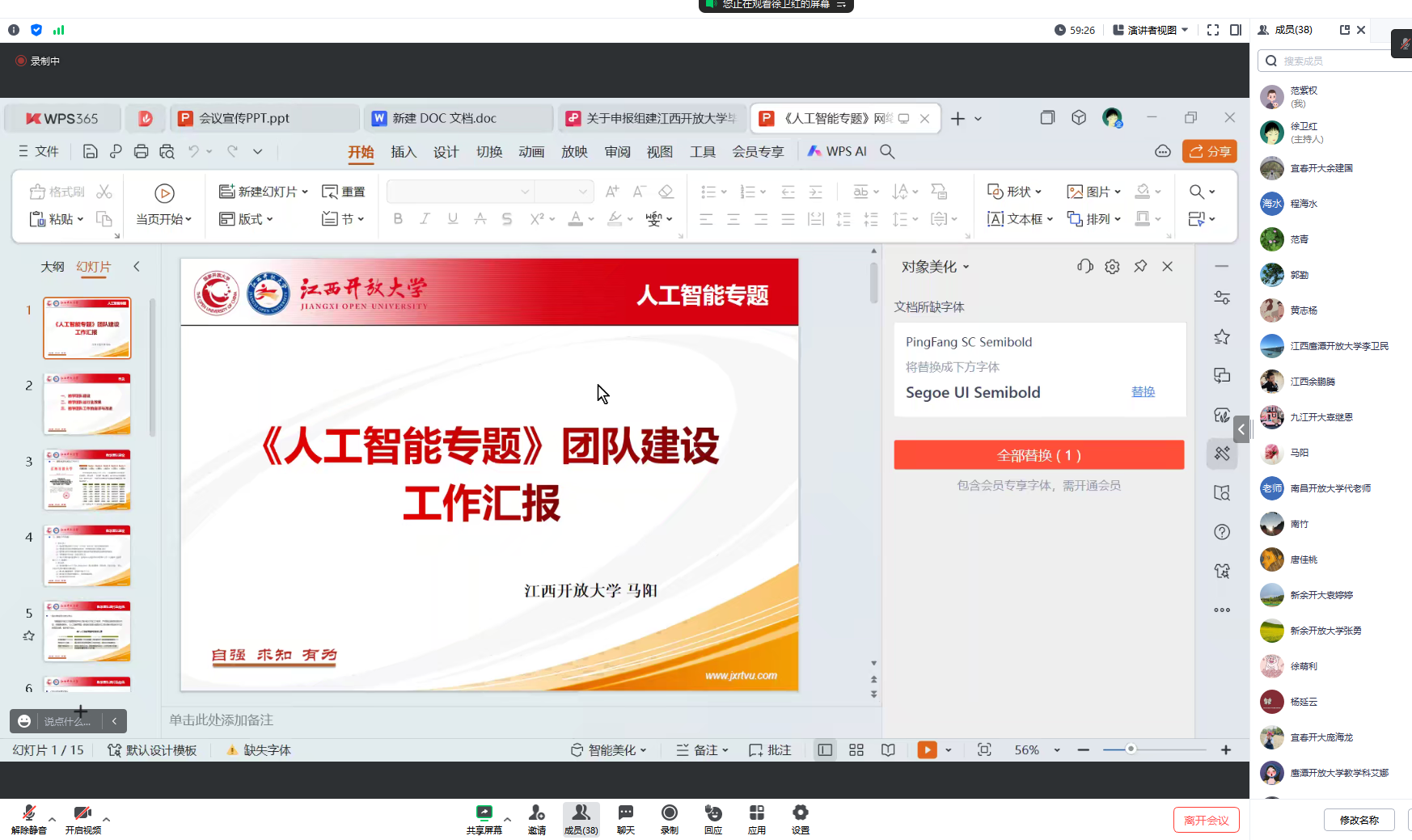Expand the new slide dropdown arrow
The width and height of the screenshot is (1412, 840).
(x=305, y=192)
